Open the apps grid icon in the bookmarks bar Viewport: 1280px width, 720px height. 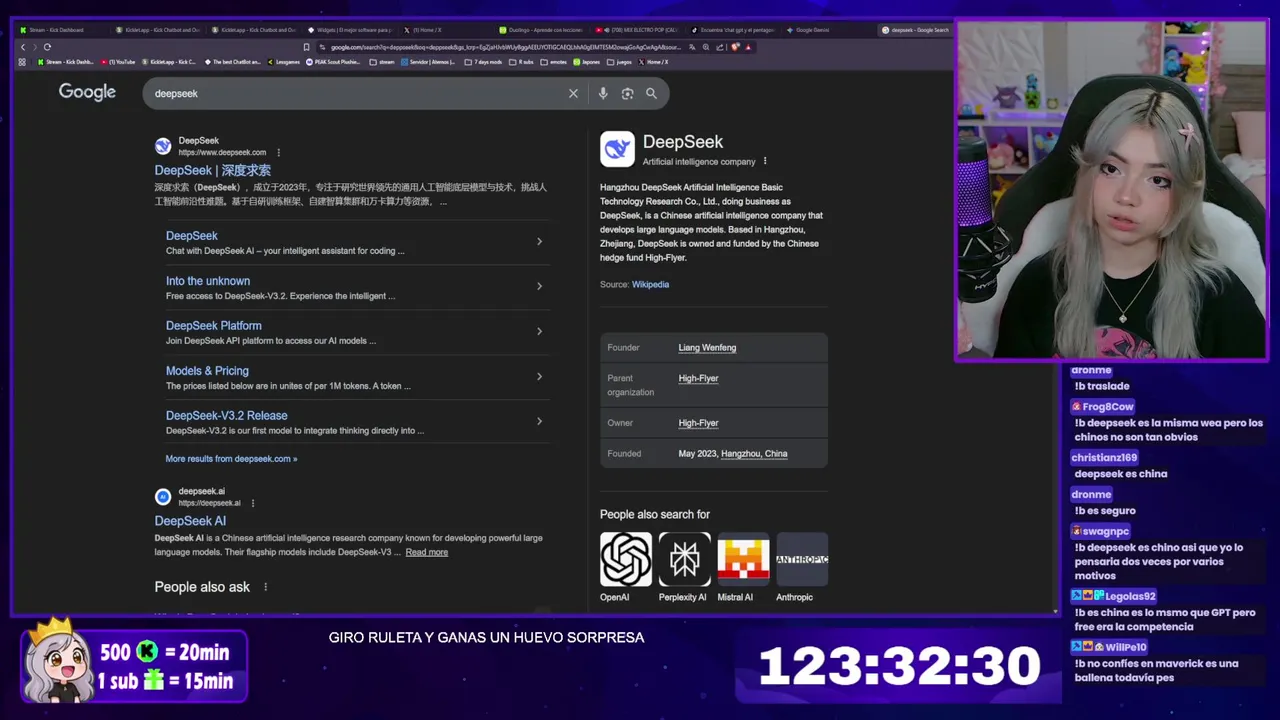pos(22,62)
